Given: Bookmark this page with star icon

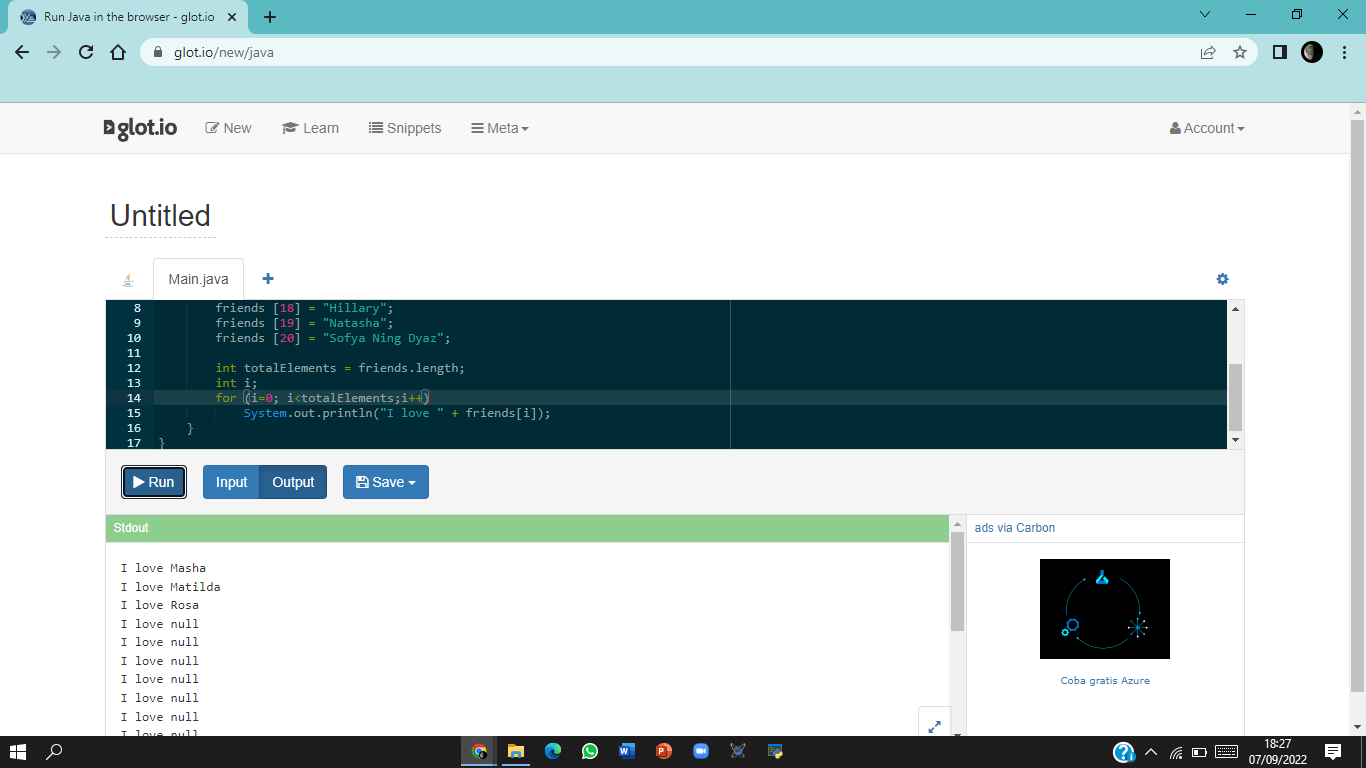Looking at the screenshot, I should pos(1240,52).
